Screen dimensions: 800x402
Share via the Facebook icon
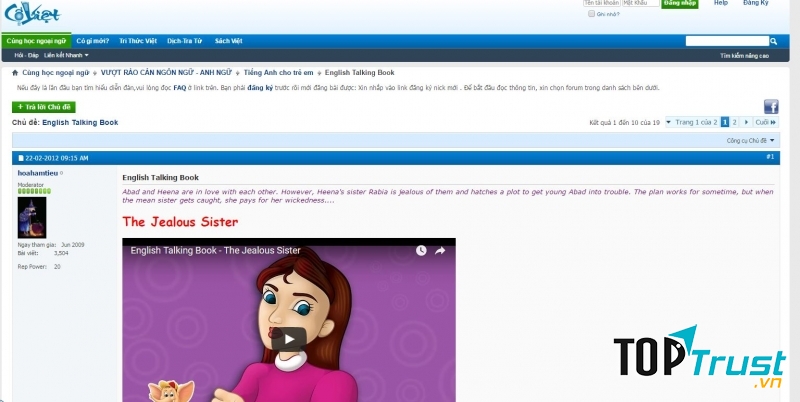click(x=771, y=107)
